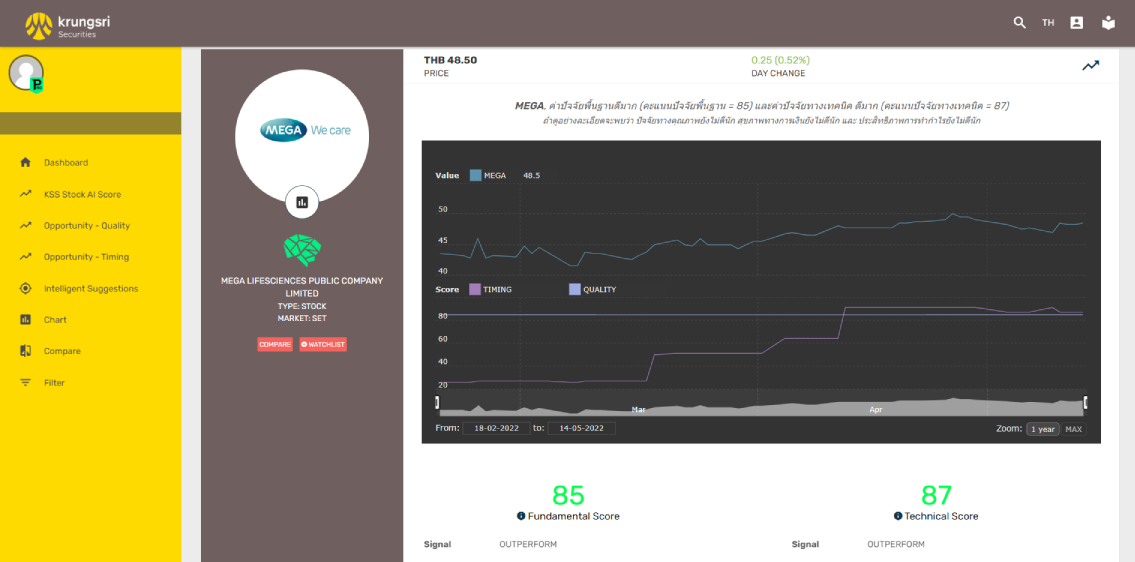Click OUTPERFORM signal under Technical Score

896,544
